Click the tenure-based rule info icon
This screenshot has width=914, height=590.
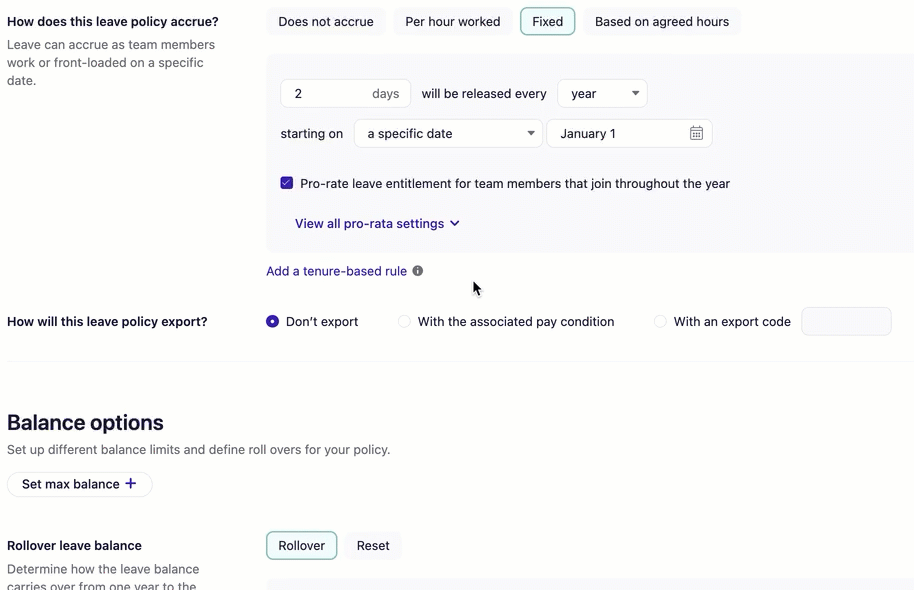(x=418, y=271)
